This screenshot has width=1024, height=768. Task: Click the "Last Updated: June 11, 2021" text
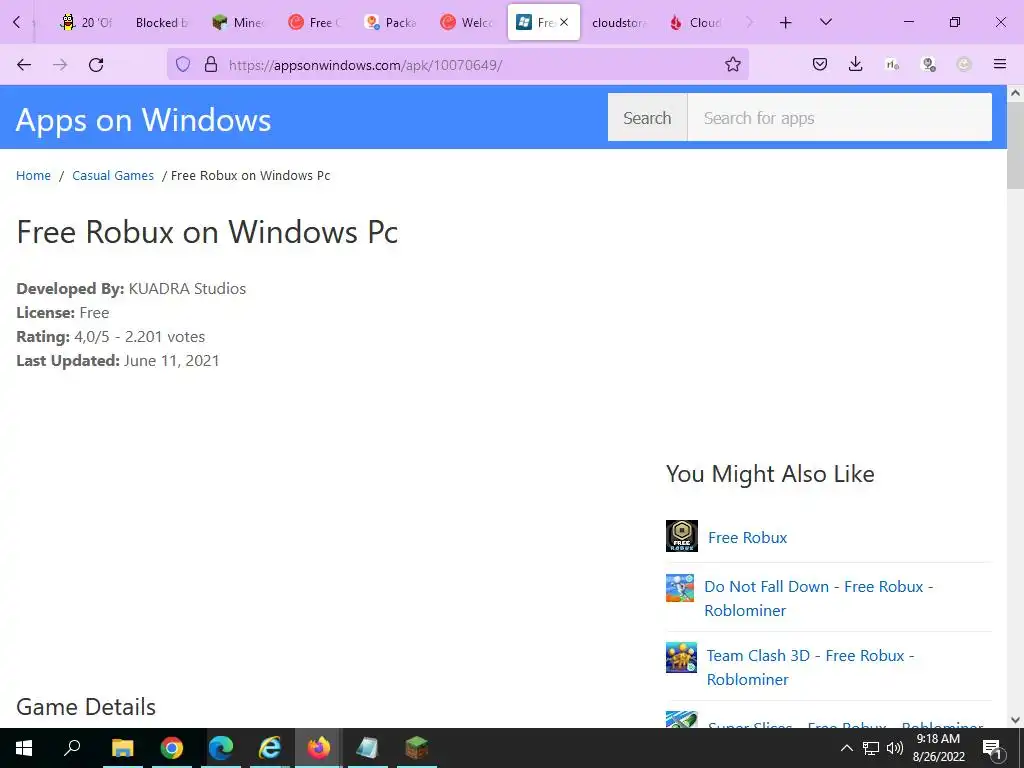[x=118, y=360]
